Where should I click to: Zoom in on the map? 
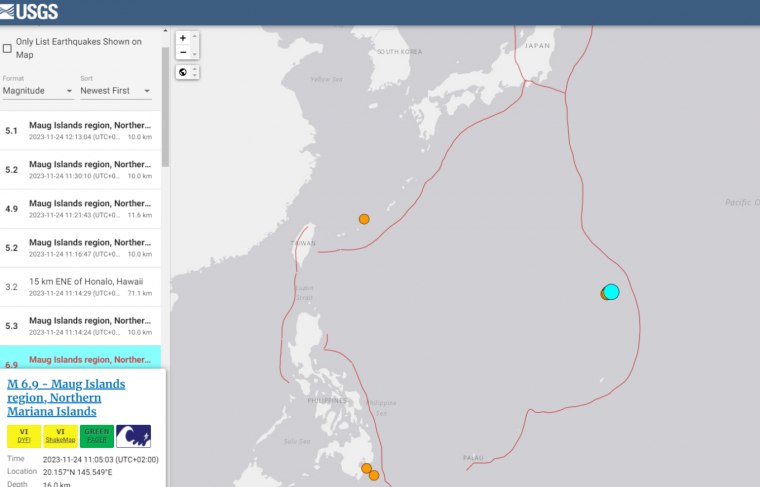pos(182,38)
